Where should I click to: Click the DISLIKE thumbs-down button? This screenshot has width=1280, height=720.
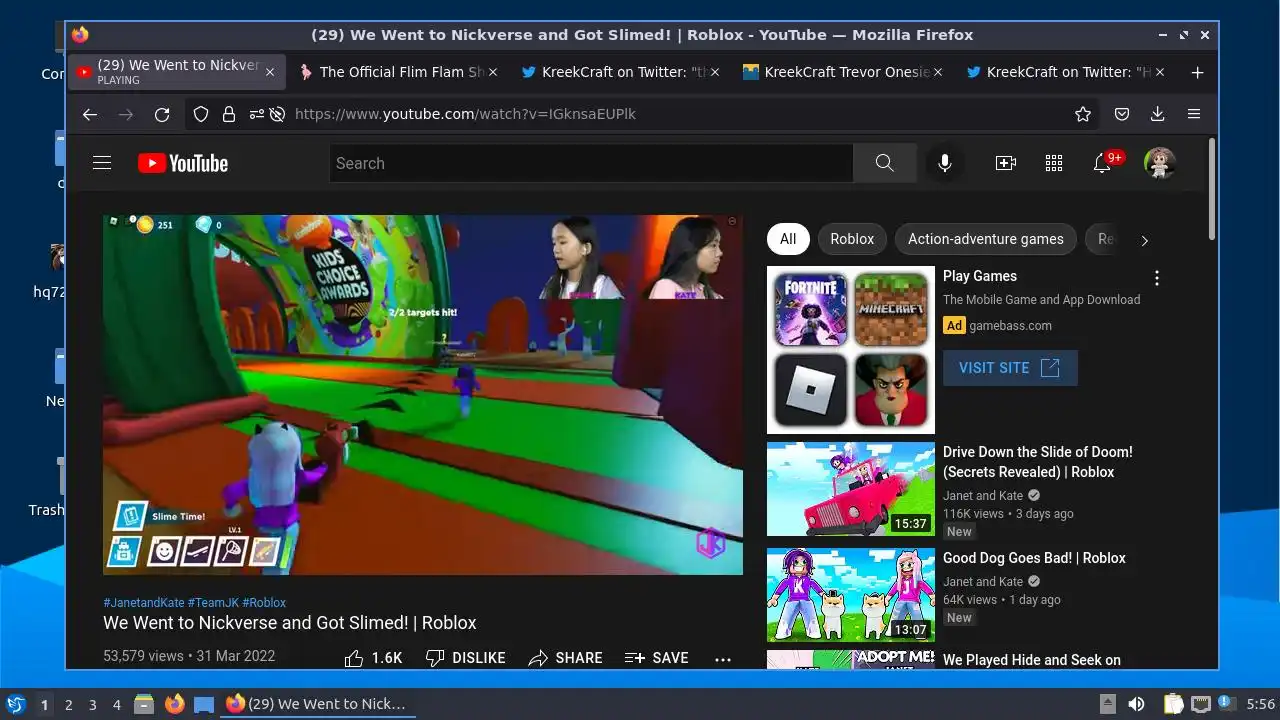coord(465,658)
